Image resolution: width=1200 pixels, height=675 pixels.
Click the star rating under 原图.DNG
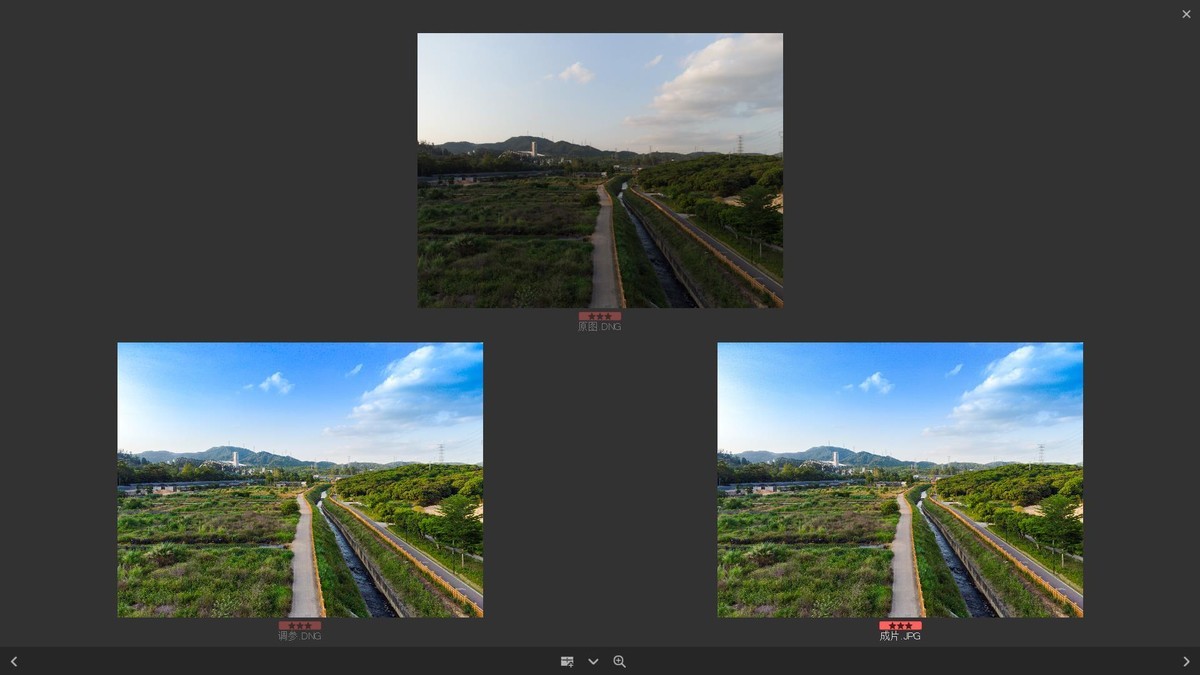click(x=600, y=316)
